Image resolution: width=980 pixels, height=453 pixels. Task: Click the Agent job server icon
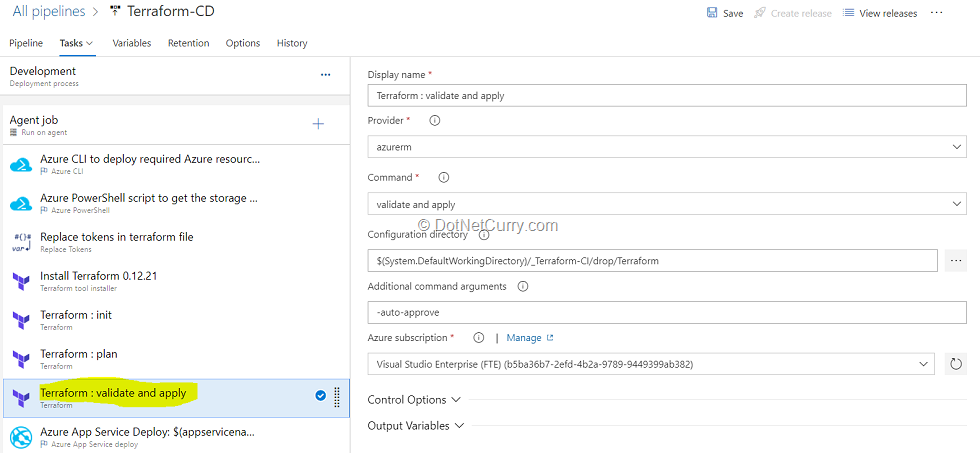pos(13,132)
